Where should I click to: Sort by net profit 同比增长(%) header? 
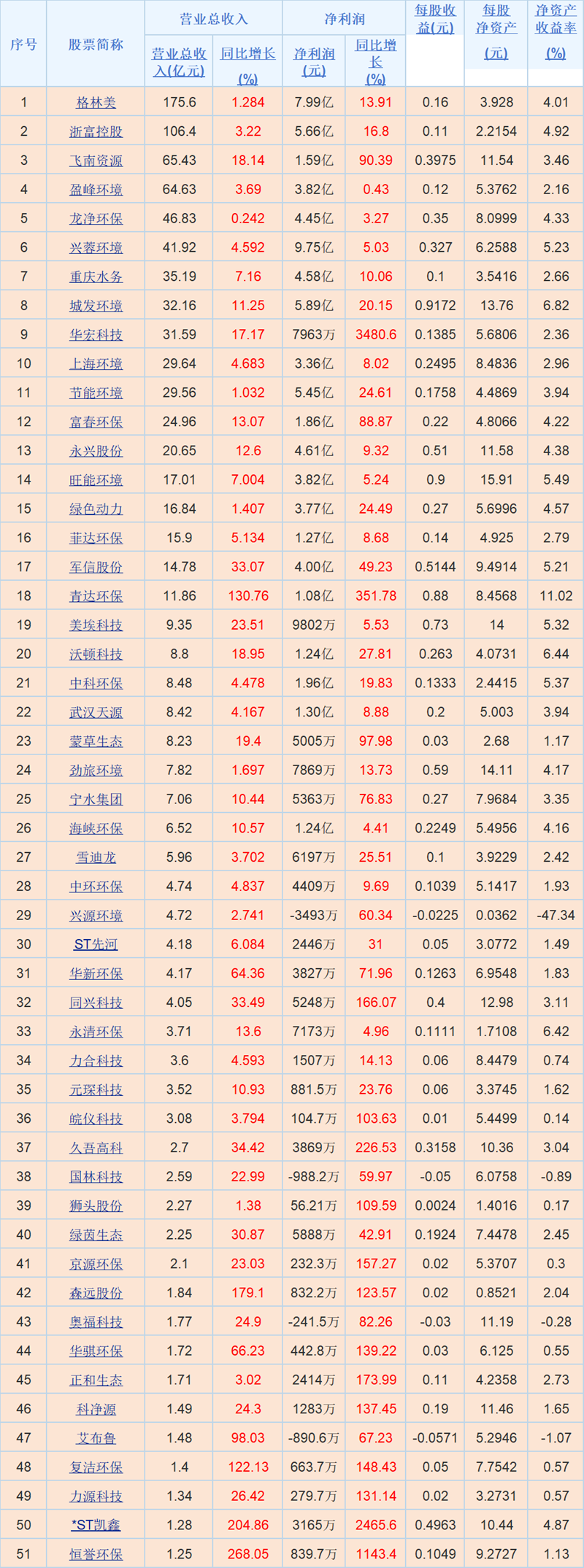376,63
